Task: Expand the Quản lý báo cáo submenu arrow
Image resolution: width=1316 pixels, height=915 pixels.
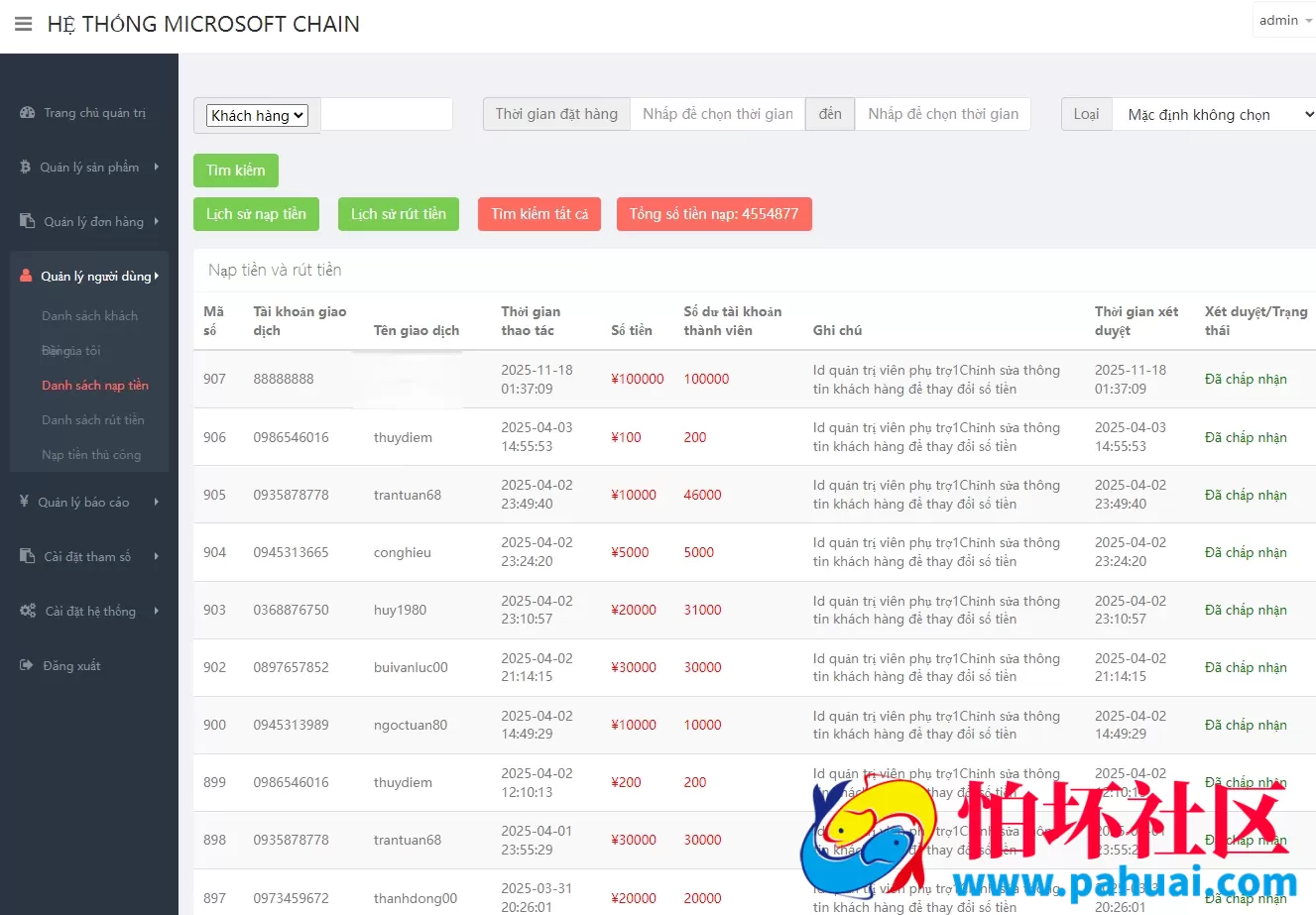Action: point(156,502)
